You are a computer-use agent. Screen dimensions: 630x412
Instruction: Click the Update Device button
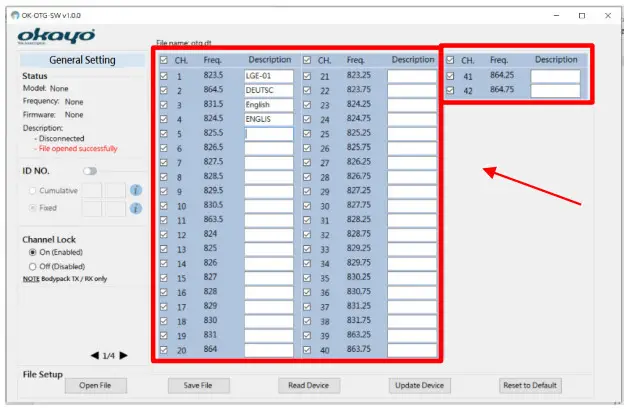419,385
